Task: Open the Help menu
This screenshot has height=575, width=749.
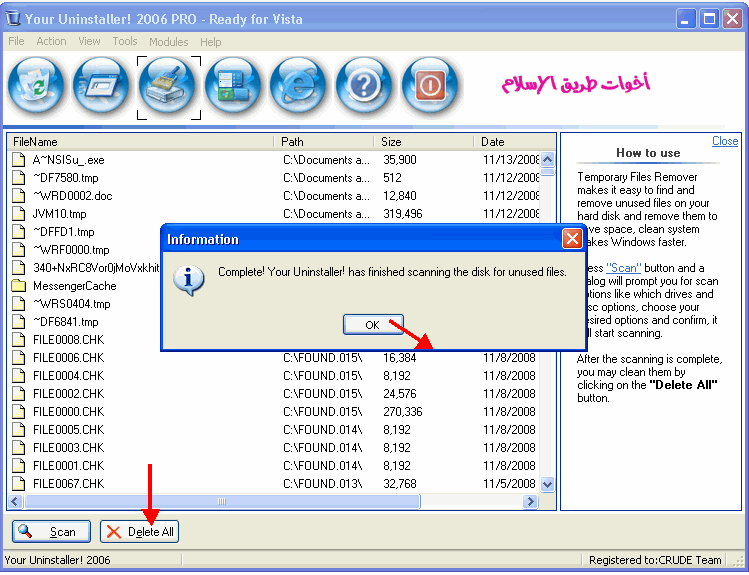Action: click(211, 42)
